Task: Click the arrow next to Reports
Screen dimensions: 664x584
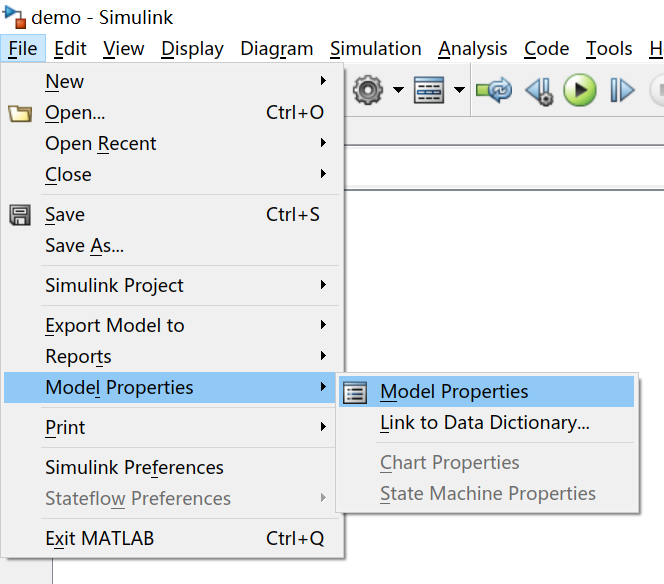Action: tap(323, 356)
